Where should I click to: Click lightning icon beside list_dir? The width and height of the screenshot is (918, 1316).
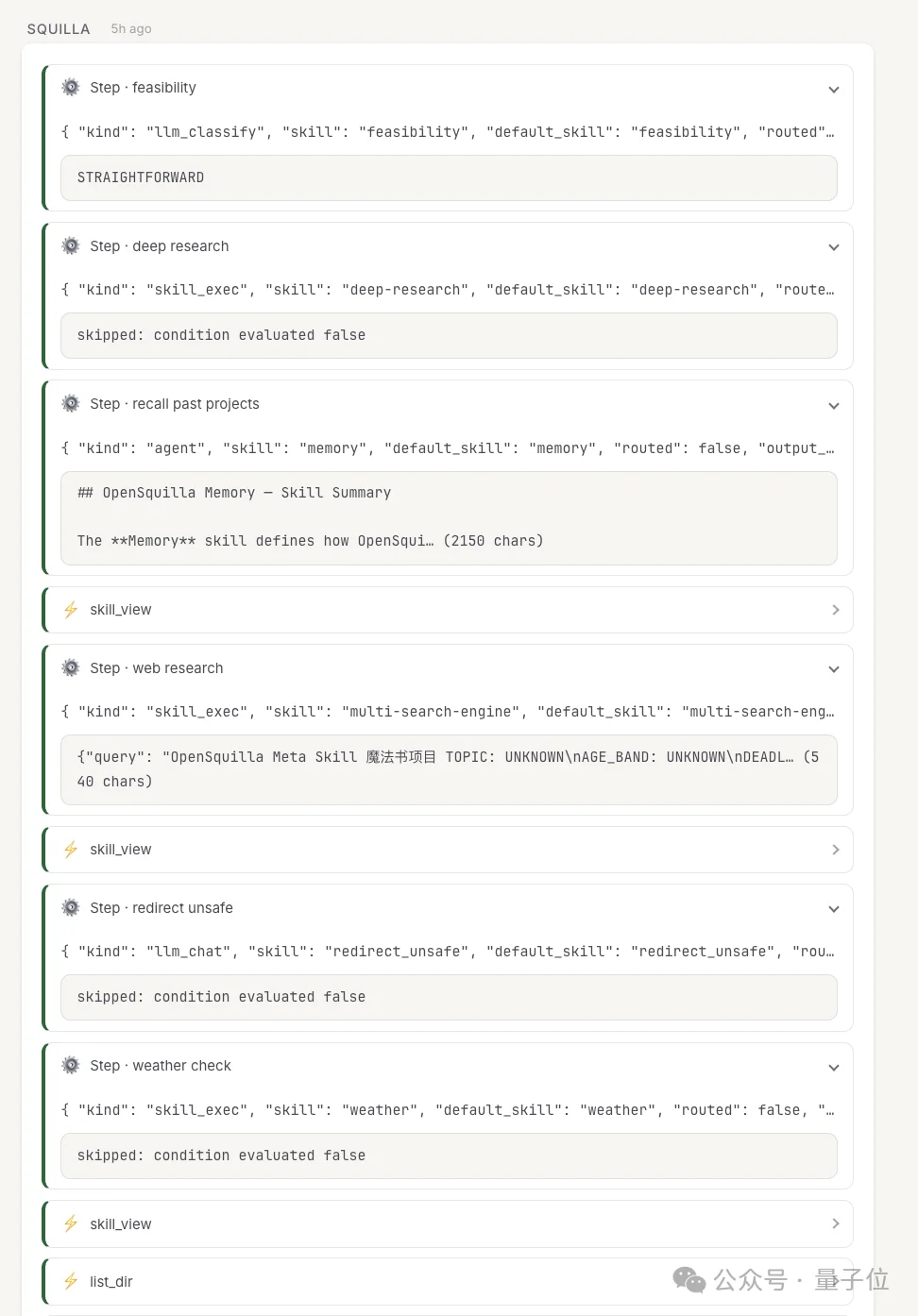click(71, 1281)
